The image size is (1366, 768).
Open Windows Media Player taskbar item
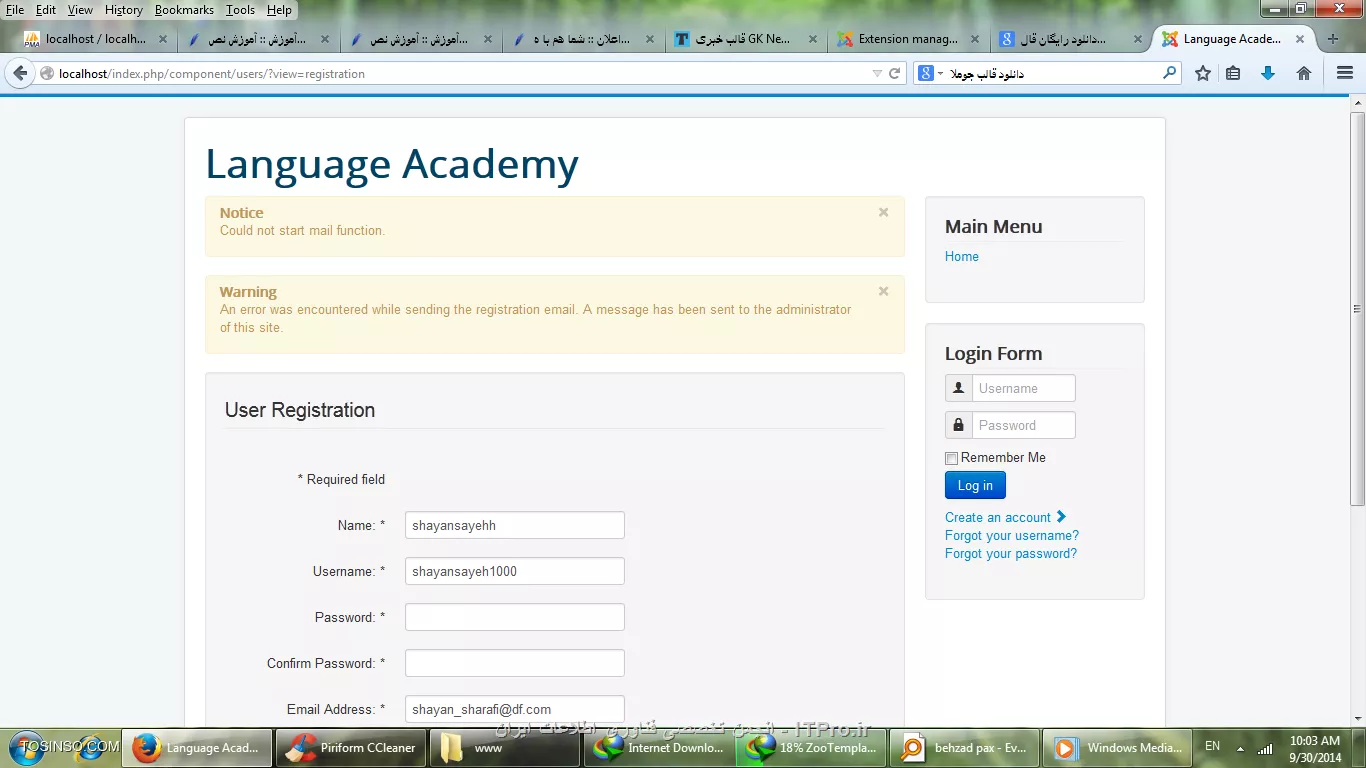1119,747
